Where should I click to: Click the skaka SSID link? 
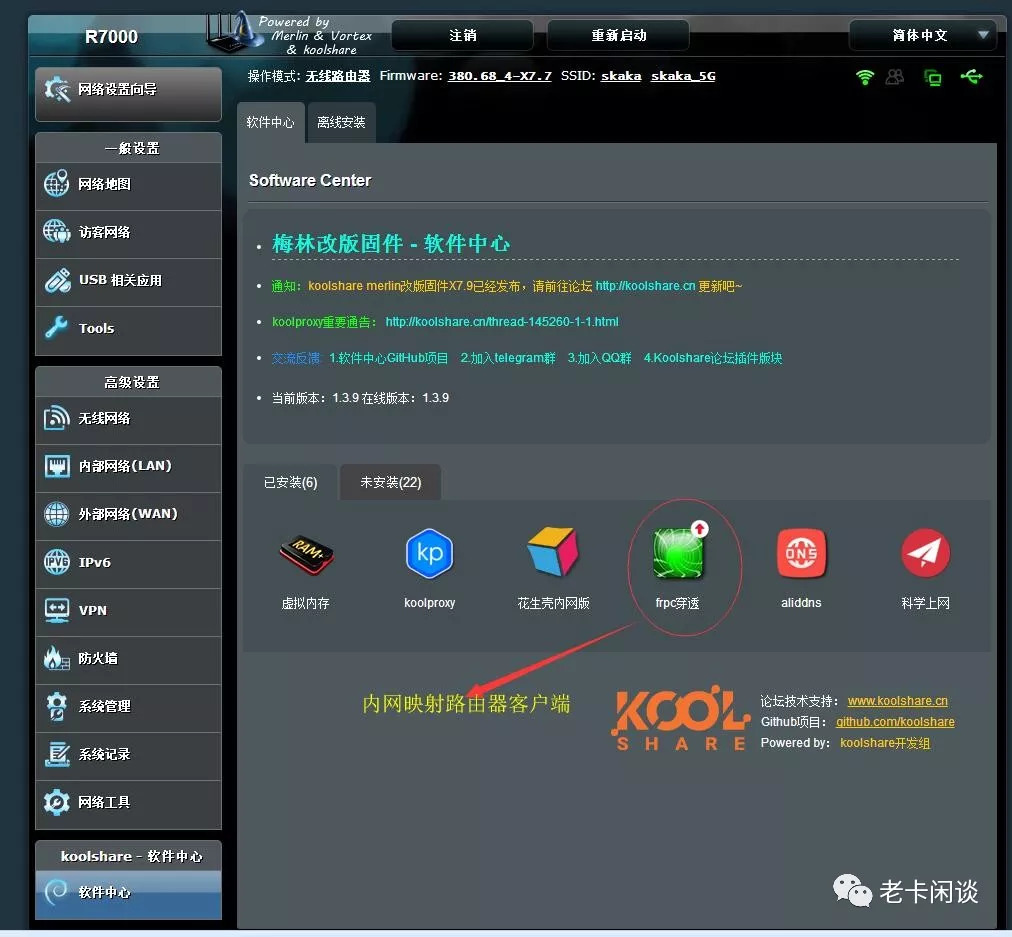pyautogui.click(x=621, y=76)
